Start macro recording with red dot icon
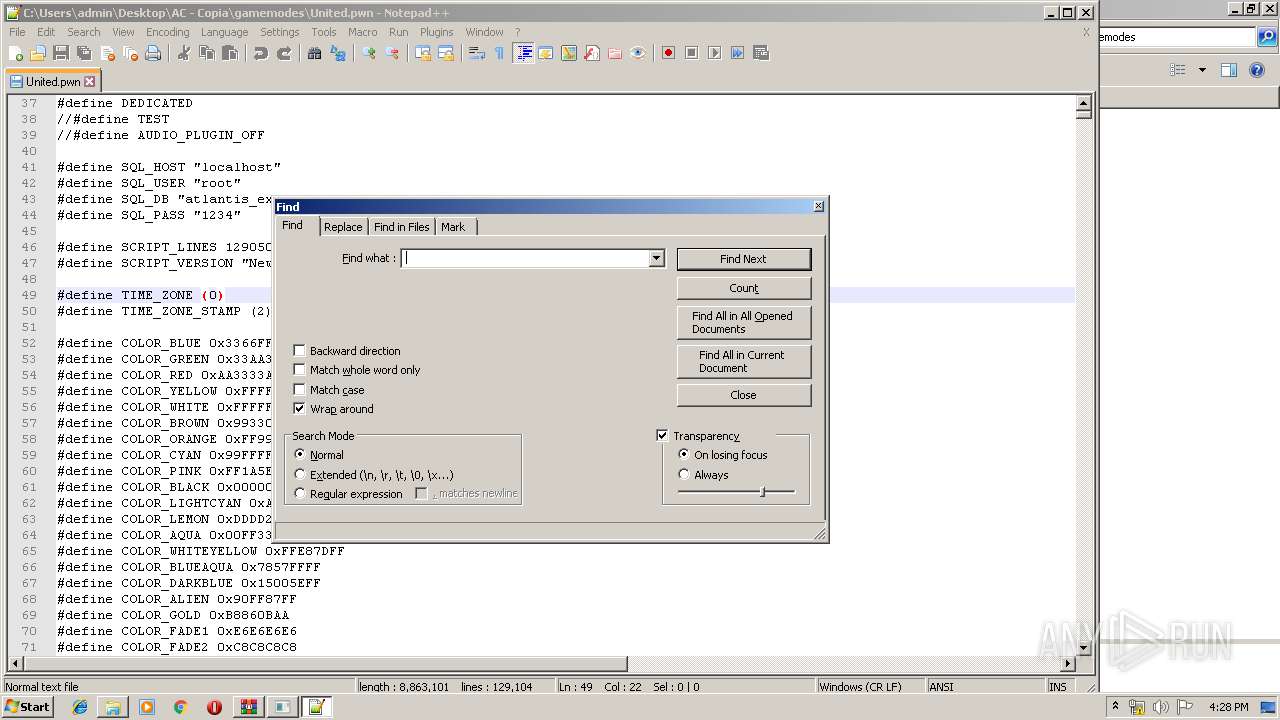The image size is (1280, 720). point(668,53)
